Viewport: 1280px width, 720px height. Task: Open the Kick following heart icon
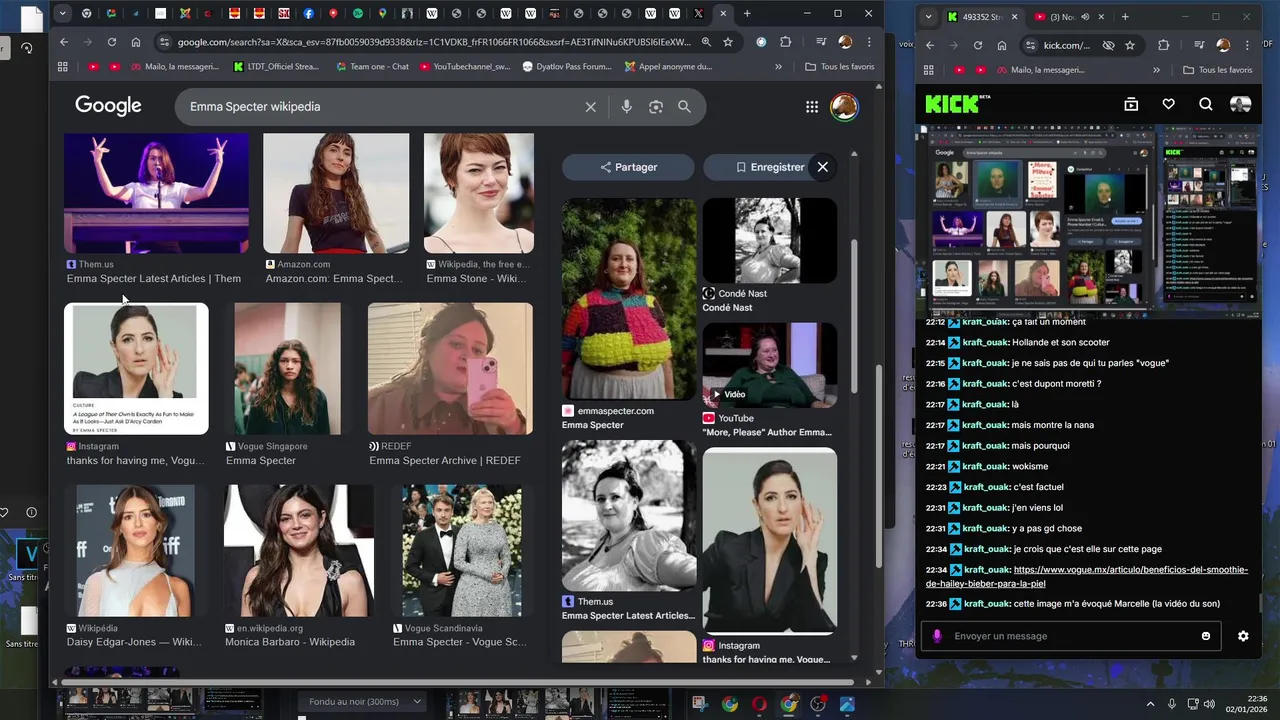click(x=1168, y=104)
